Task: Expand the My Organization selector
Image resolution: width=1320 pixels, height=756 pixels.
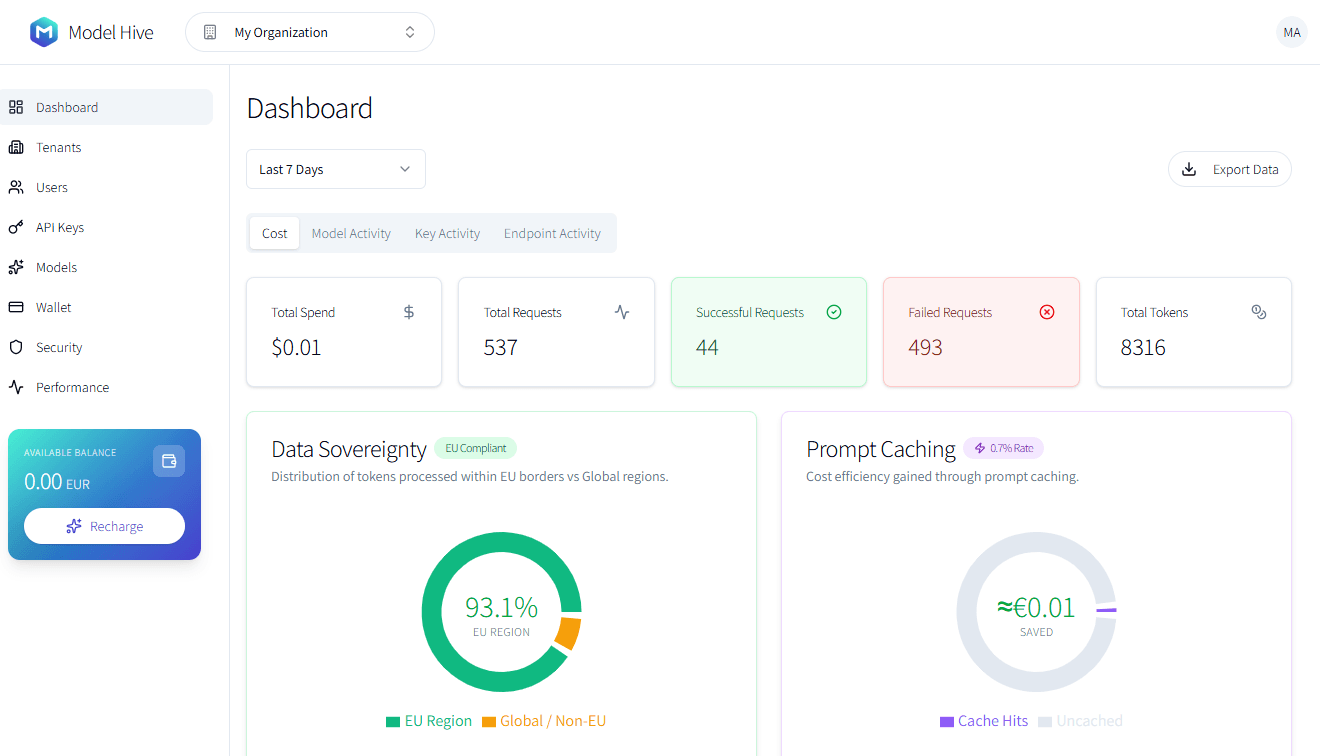Action: coord(309,31)
